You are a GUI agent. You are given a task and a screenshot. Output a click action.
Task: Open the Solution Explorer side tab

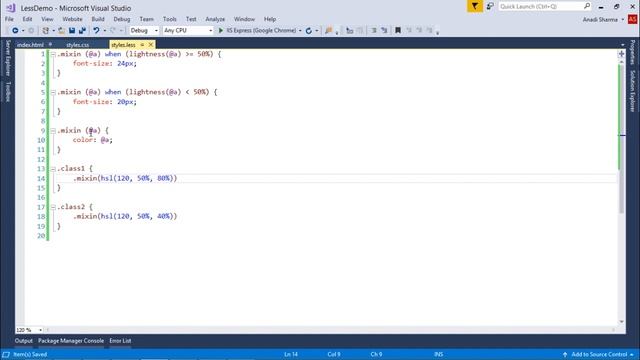[x=632, y=91]
